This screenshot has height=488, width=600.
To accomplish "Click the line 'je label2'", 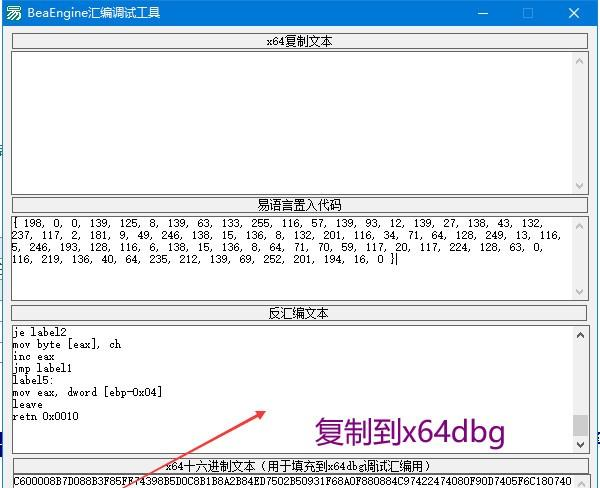I will pyautogui.click(x=39, y=332).
